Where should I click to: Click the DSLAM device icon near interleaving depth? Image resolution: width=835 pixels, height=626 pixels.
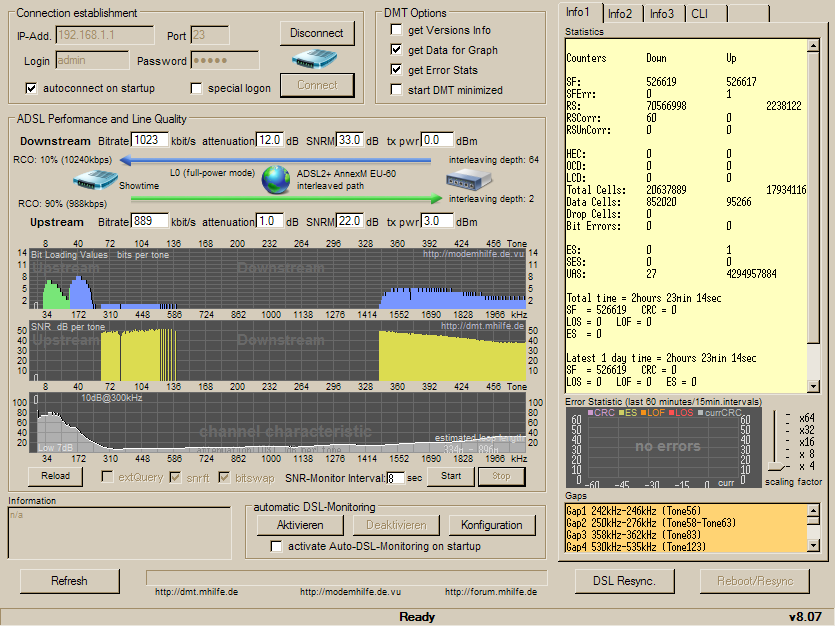pyautogui.click(x=469, y=179)
